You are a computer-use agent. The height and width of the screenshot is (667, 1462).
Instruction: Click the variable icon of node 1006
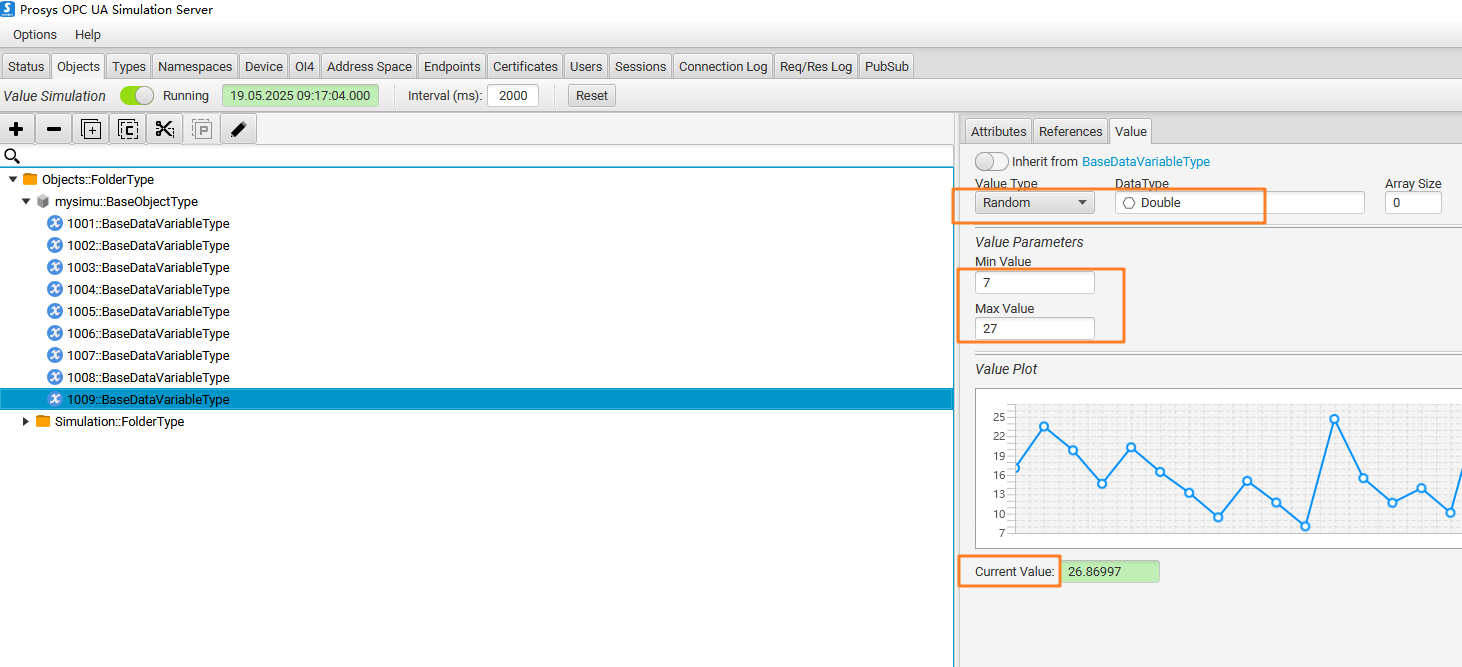pos(55,333)
